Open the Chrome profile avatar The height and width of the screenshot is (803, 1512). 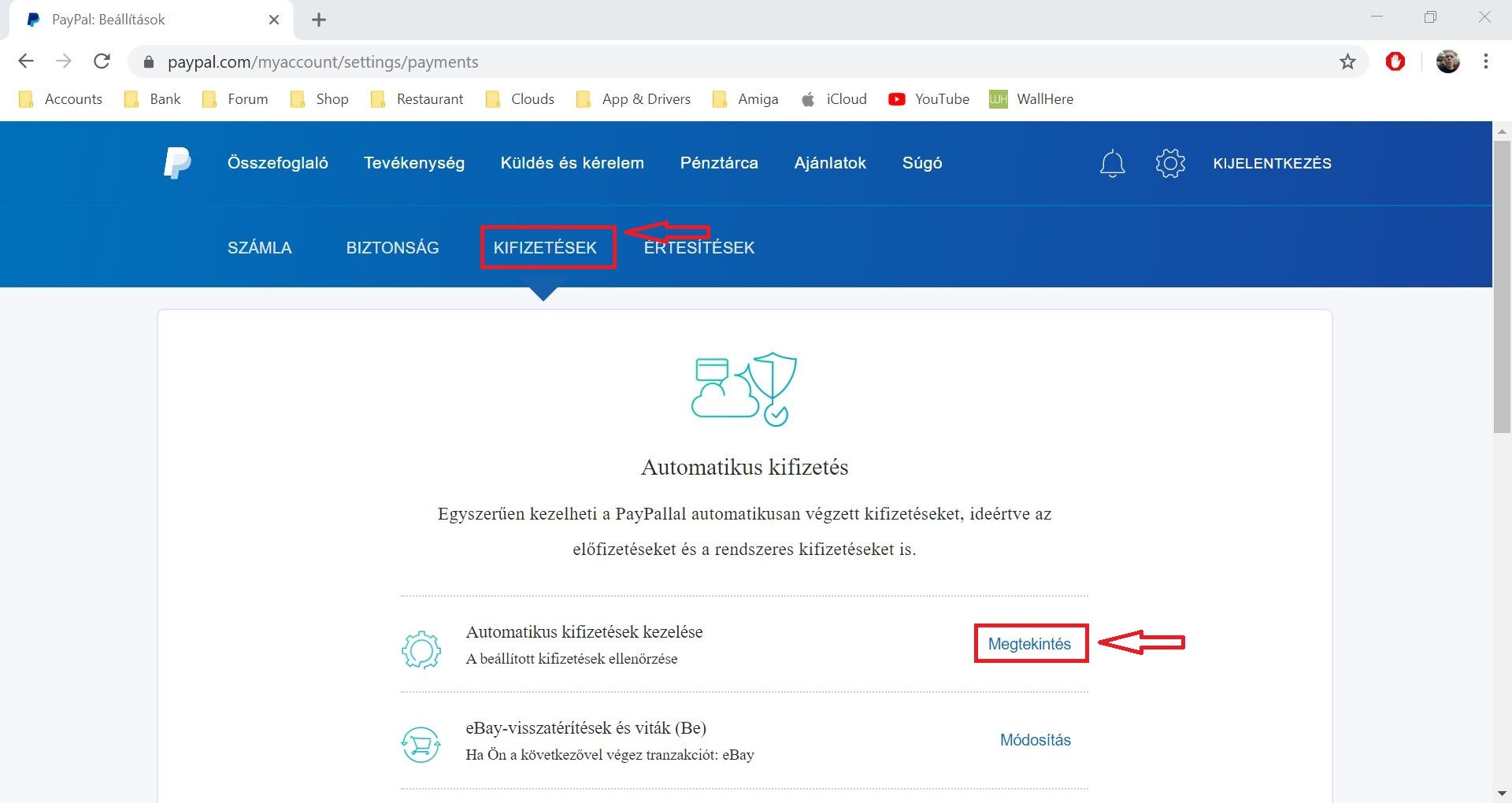tap(1448, 61)
